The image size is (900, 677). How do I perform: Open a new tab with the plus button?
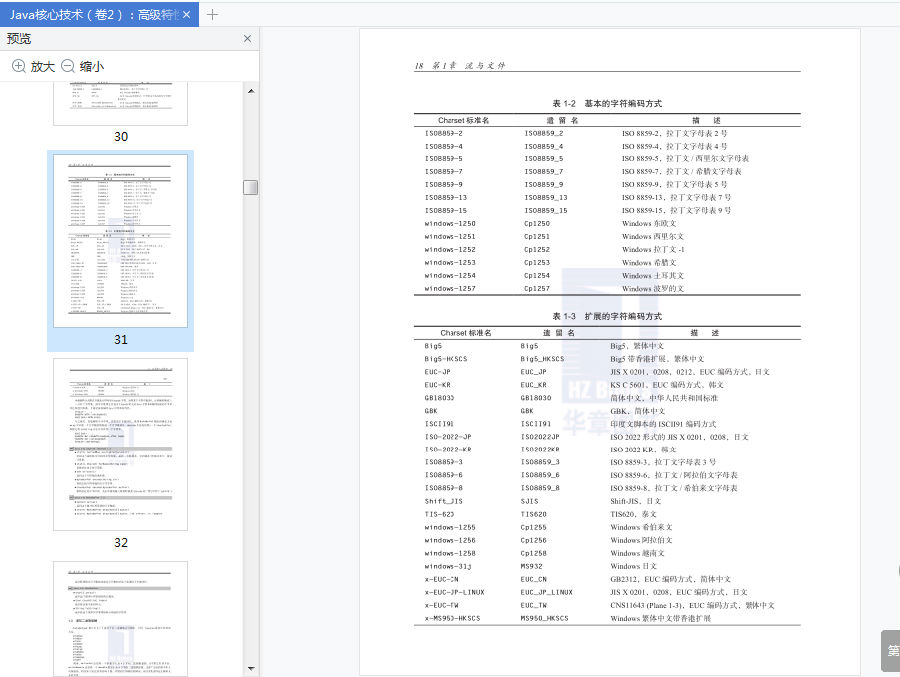212,15
